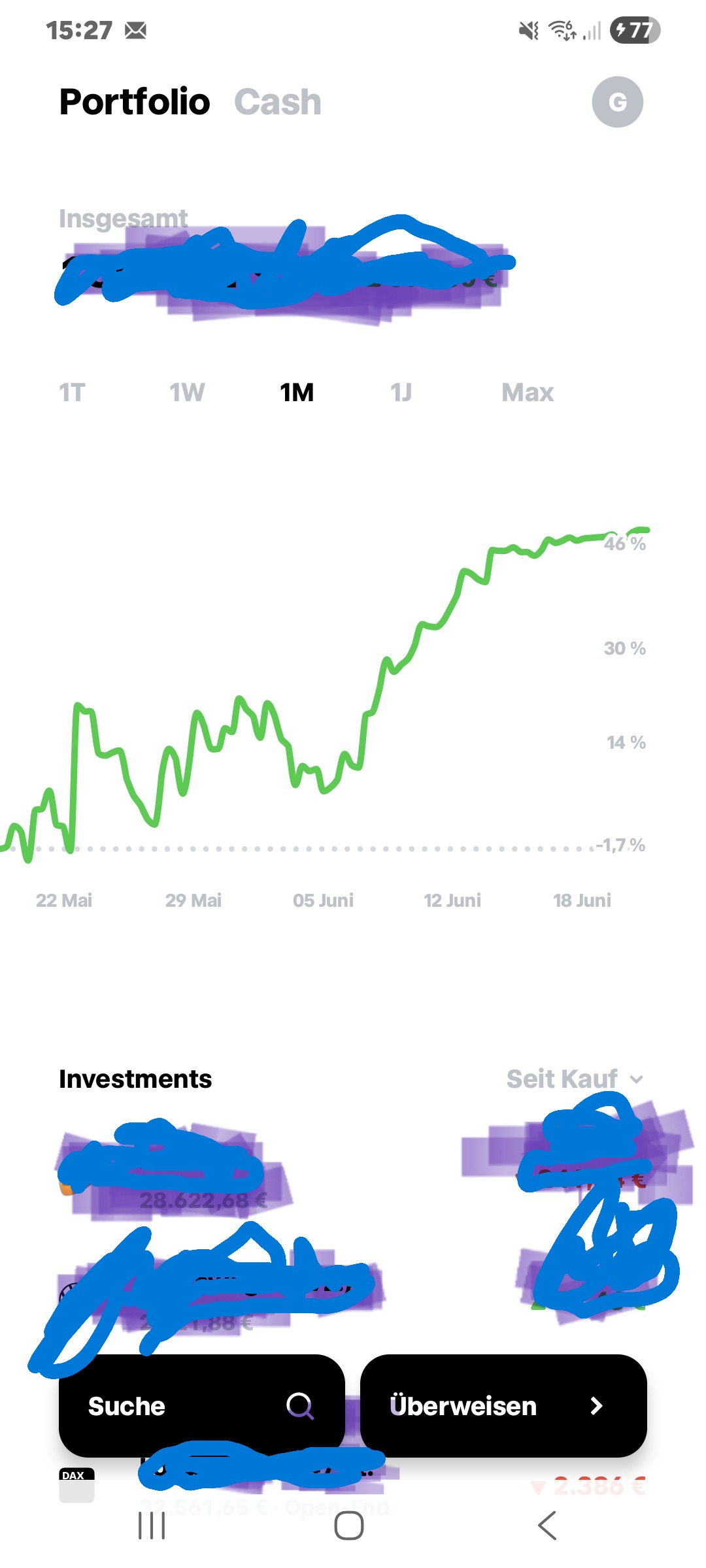The height and width of the screenshot is (1568, 706).
Task: Tap the magnifier icon in Suche
Action: point(300,1405)
